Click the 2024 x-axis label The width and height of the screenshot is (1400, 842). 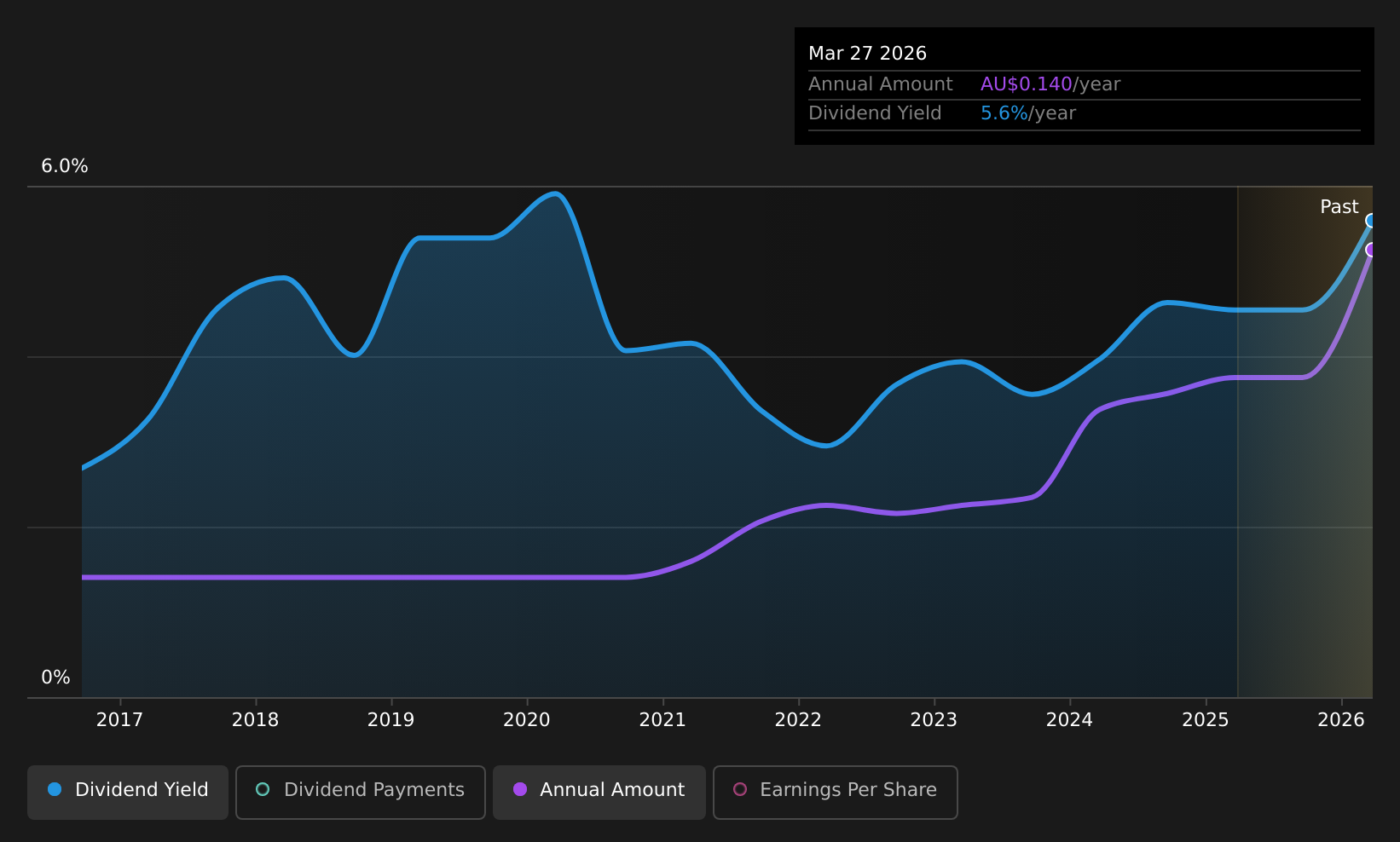[1069, 720]
